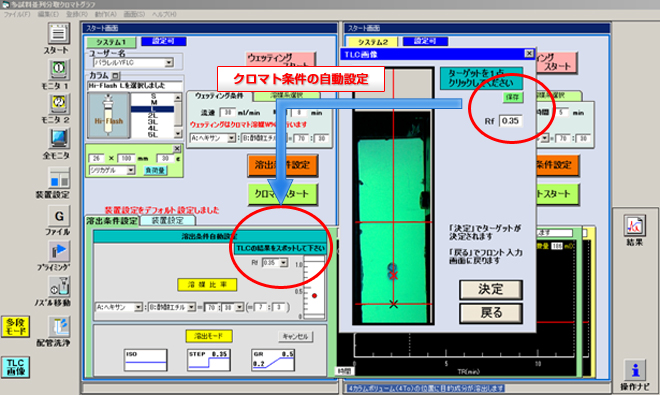
Task: Open the モニタ 2 monitor icon
Action: pos(59,104)
